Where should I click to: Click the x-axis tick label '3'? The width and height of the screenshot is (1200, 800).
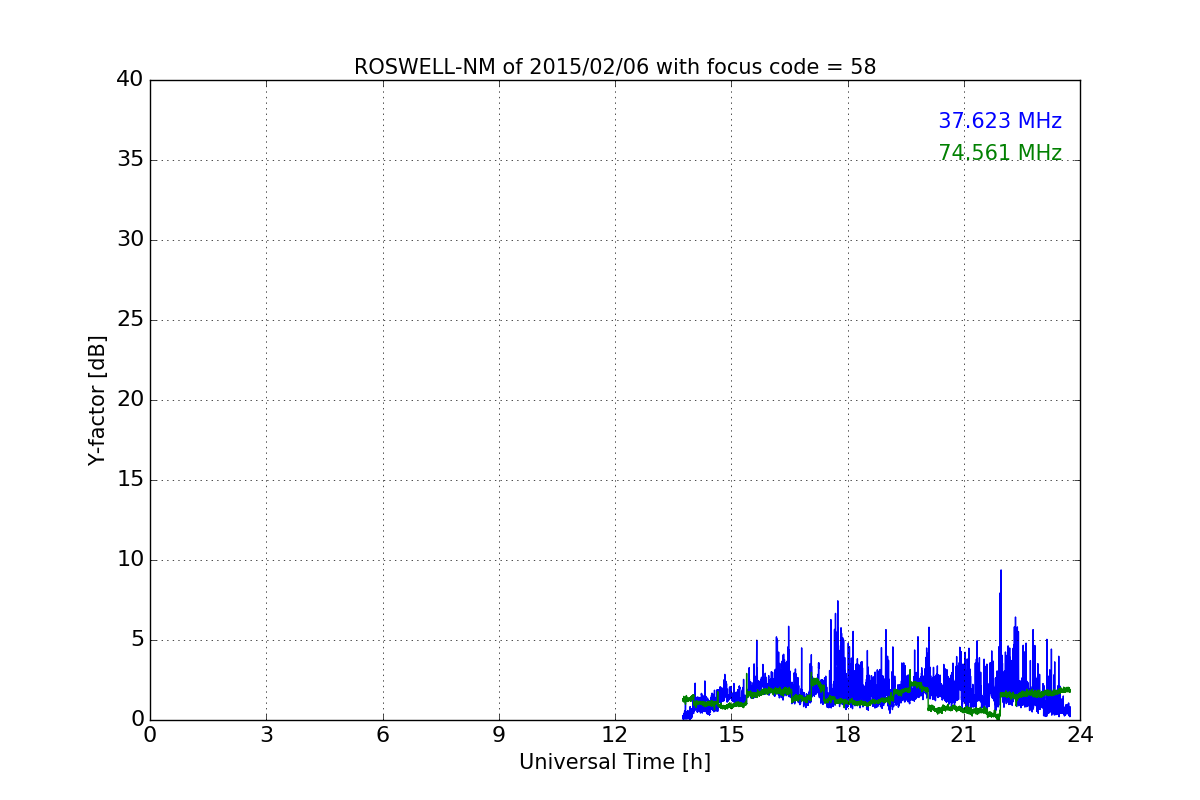pos(266,735)
